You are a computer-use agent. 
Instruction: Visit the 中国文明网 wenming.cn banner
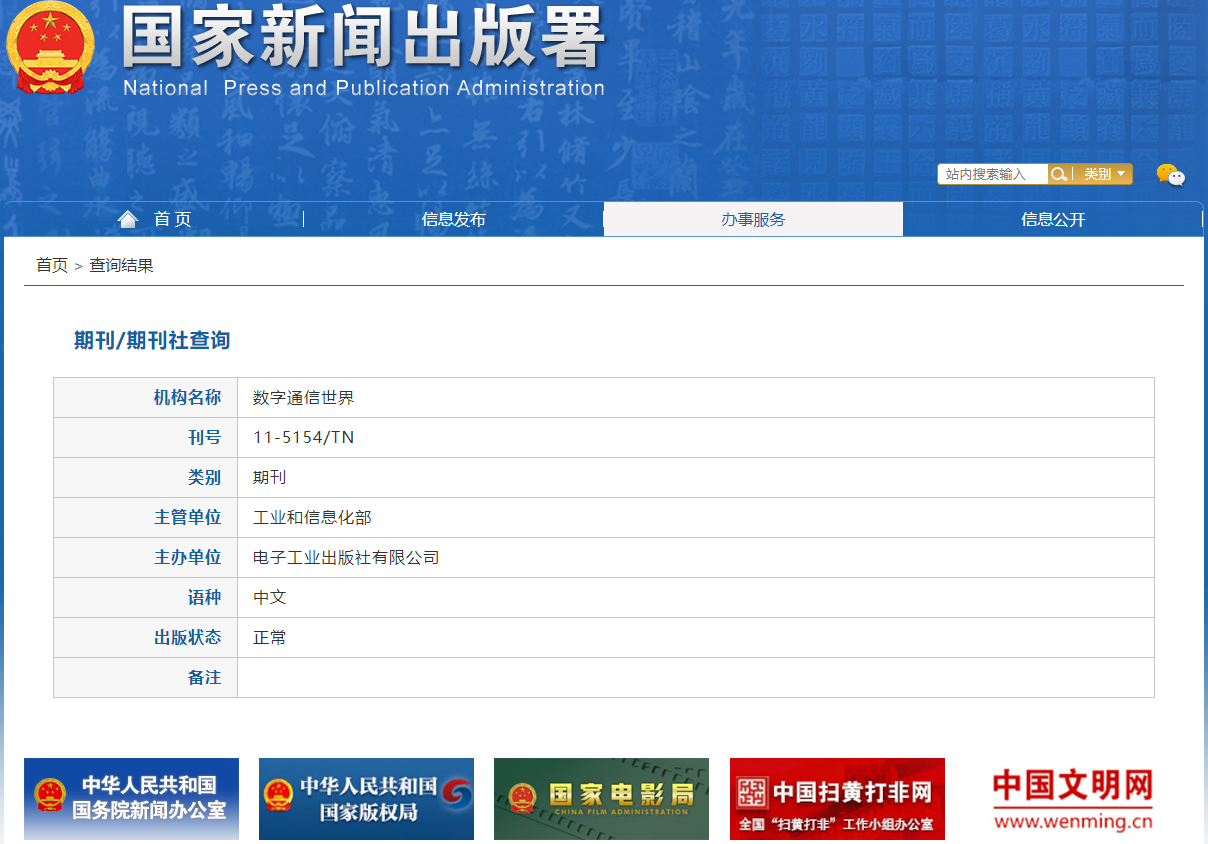[x=1072, y=798]
